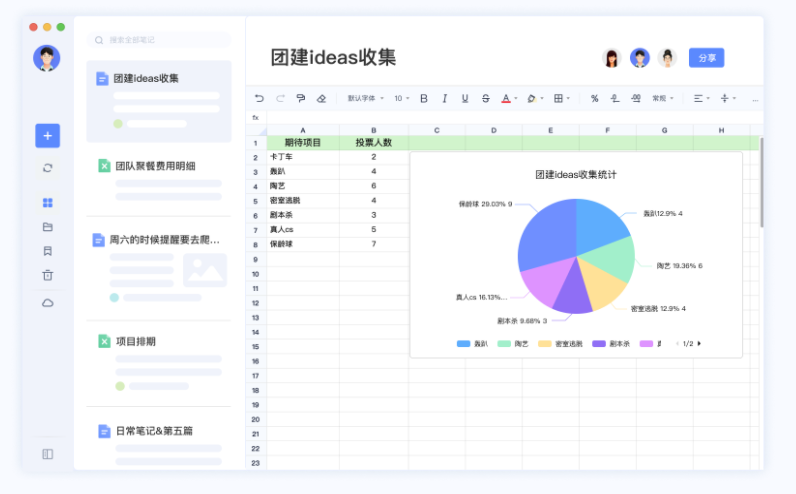Click the 卡丁车 cell
The width and height of the screenshot is (796, 494).
pyautogui.click(x=303, y=157)
